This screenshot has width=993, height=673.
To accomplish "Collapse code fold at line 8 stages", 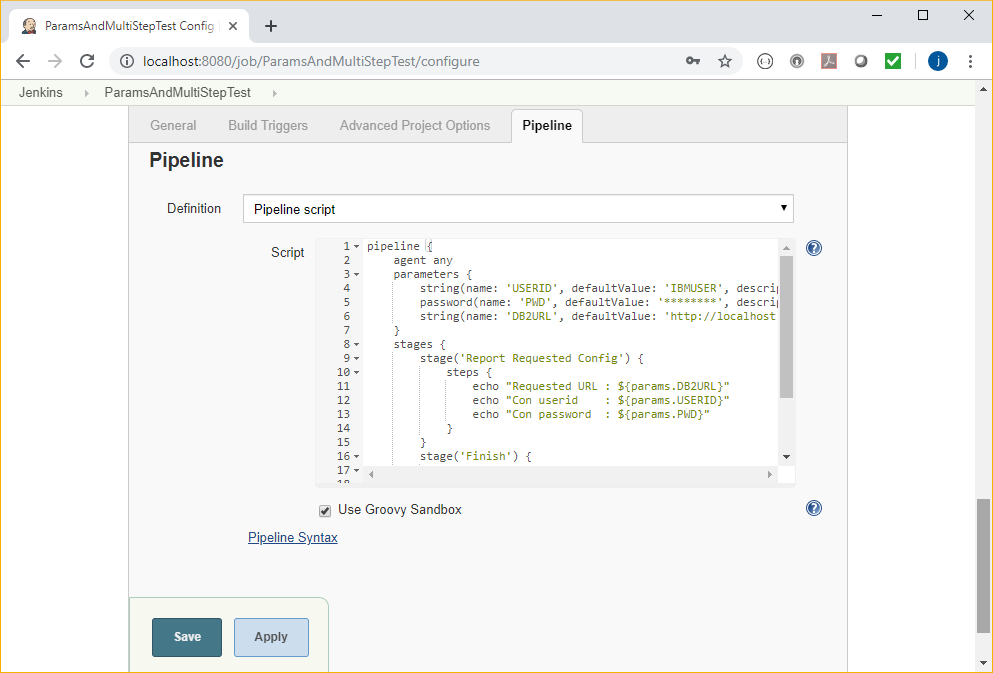I will [357, 344].
